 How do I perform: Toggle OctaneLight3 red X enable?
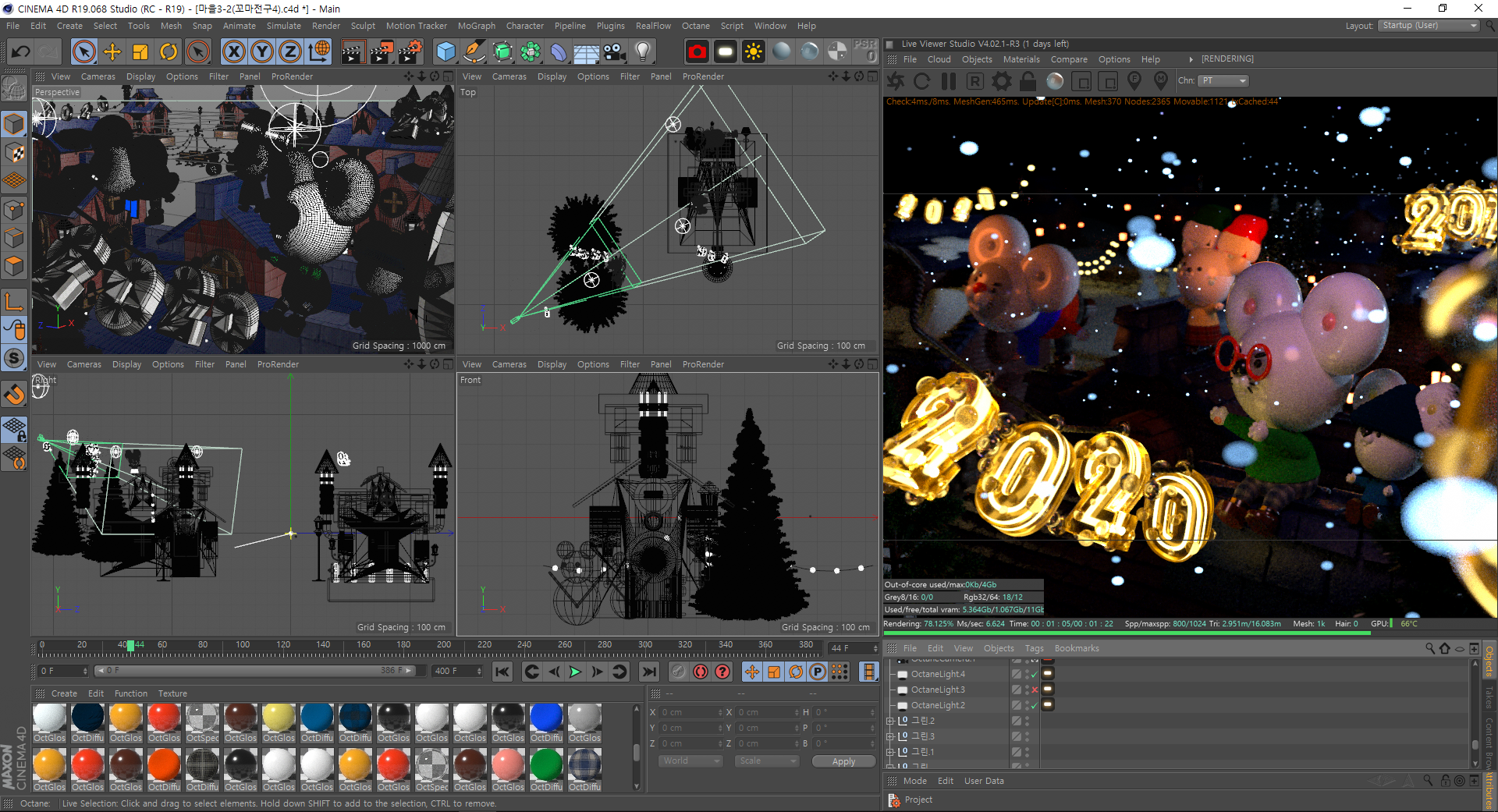click(1035, 690)
